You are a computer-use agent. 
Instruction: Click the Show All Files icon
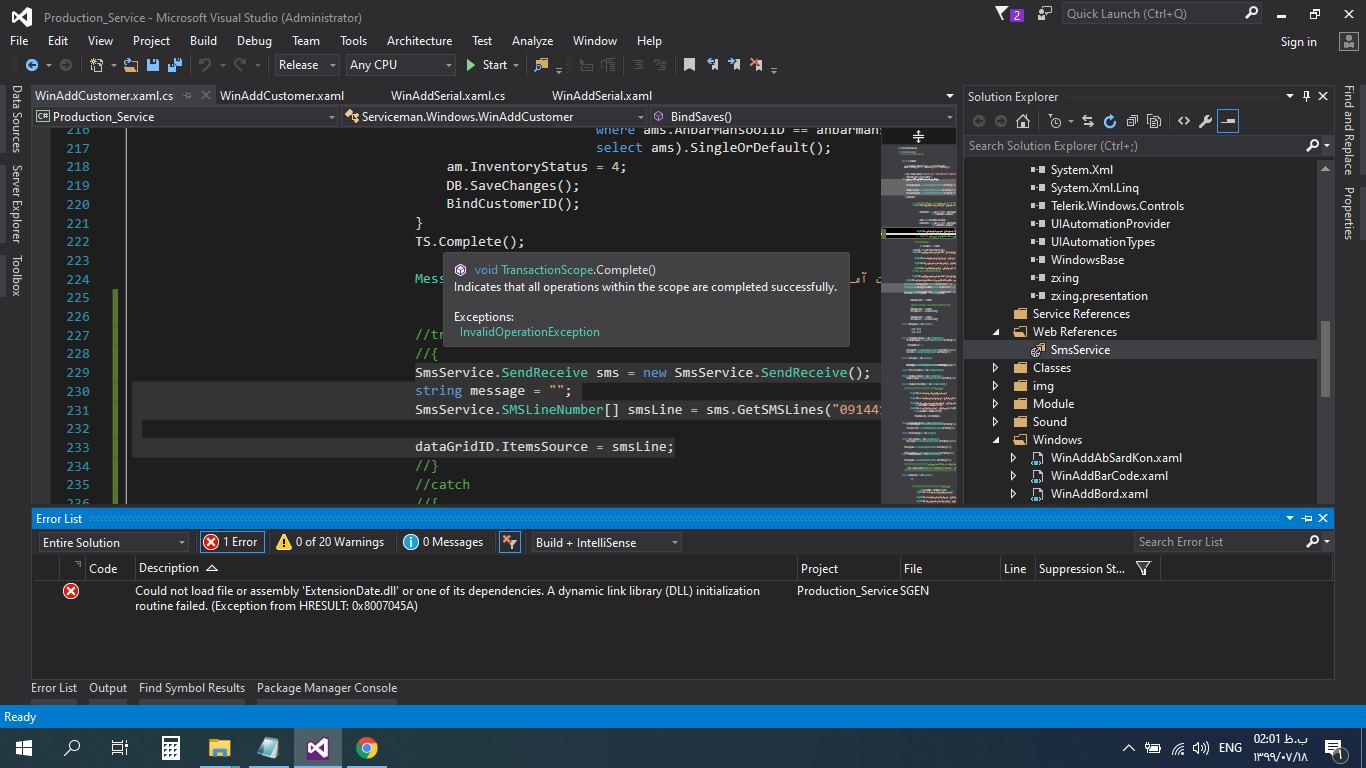1154,121
